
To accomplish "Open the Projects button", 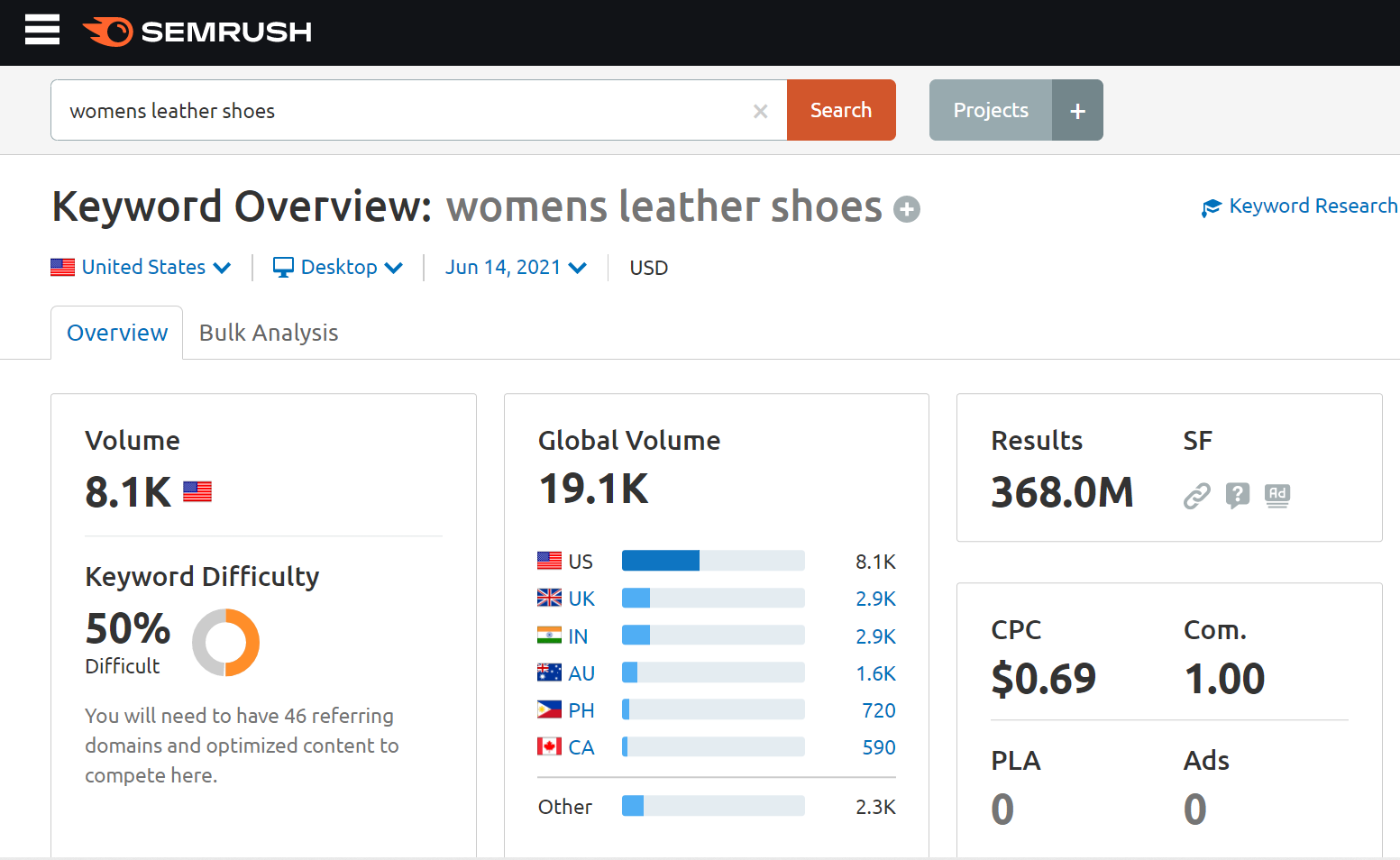I will (991, 110).
